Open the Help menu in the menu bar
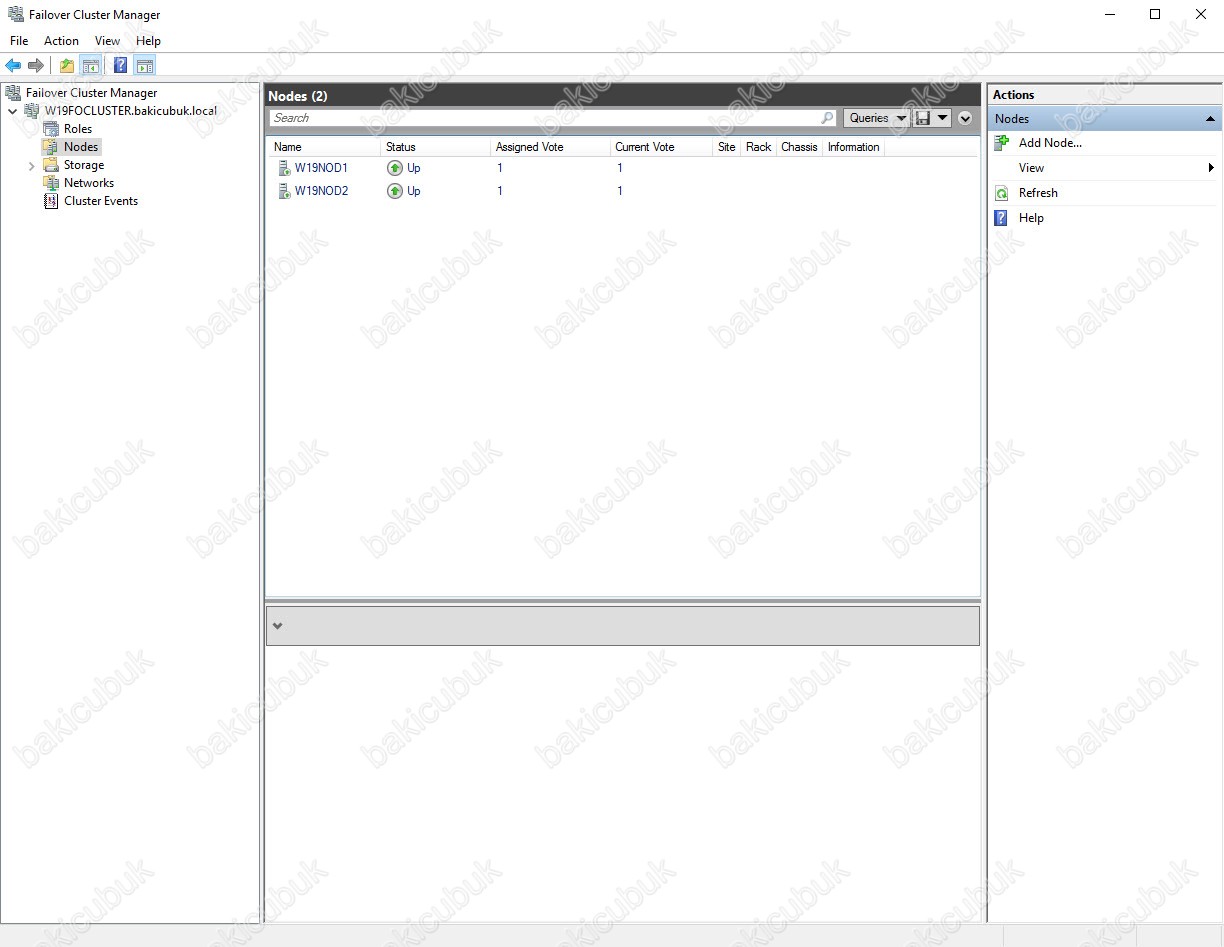This screenshot has height=947, width=1224. tap(148, 41)
